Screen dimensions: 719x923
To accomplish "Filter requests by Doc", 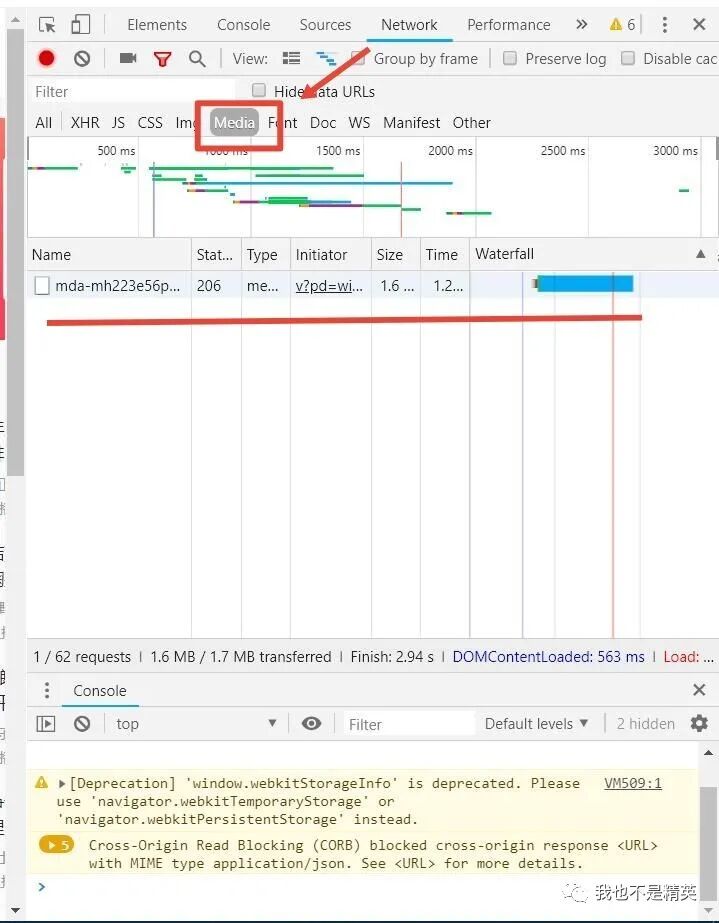I will coord(323,122).
